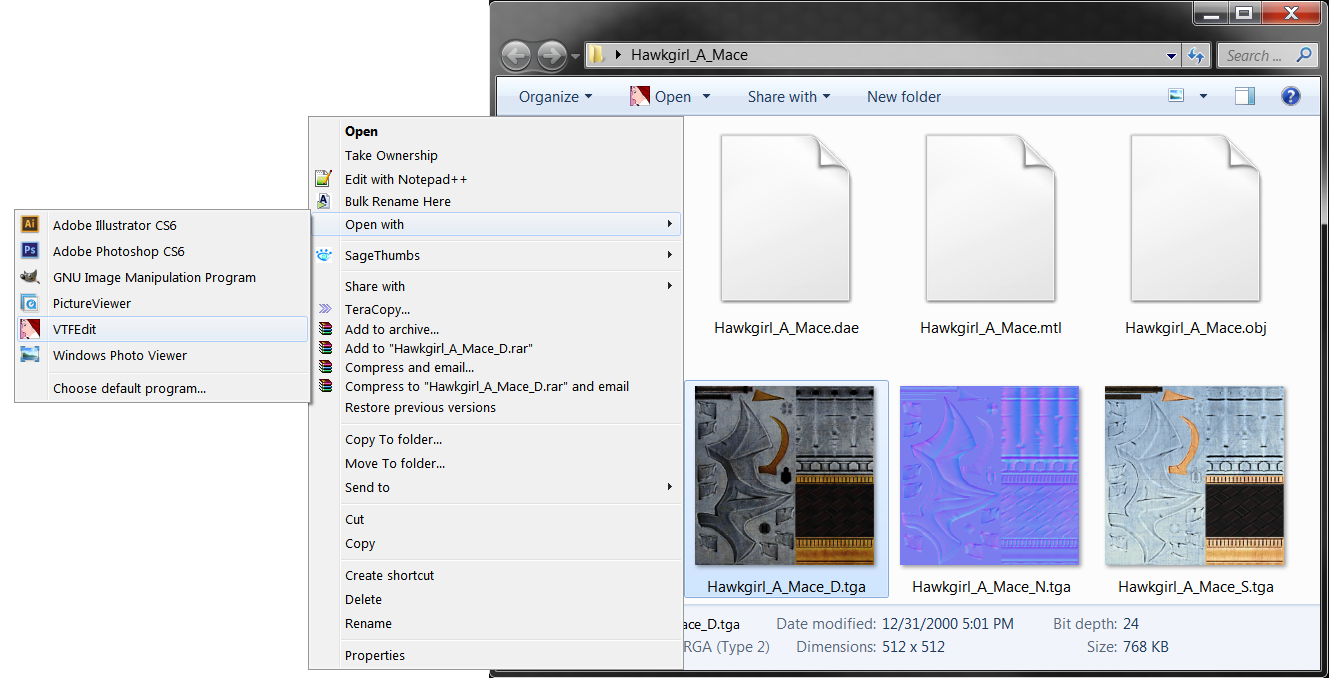
Task: Click Date modified value 12/31/2000 5:01 PM
Action: [x=949, y=623]
